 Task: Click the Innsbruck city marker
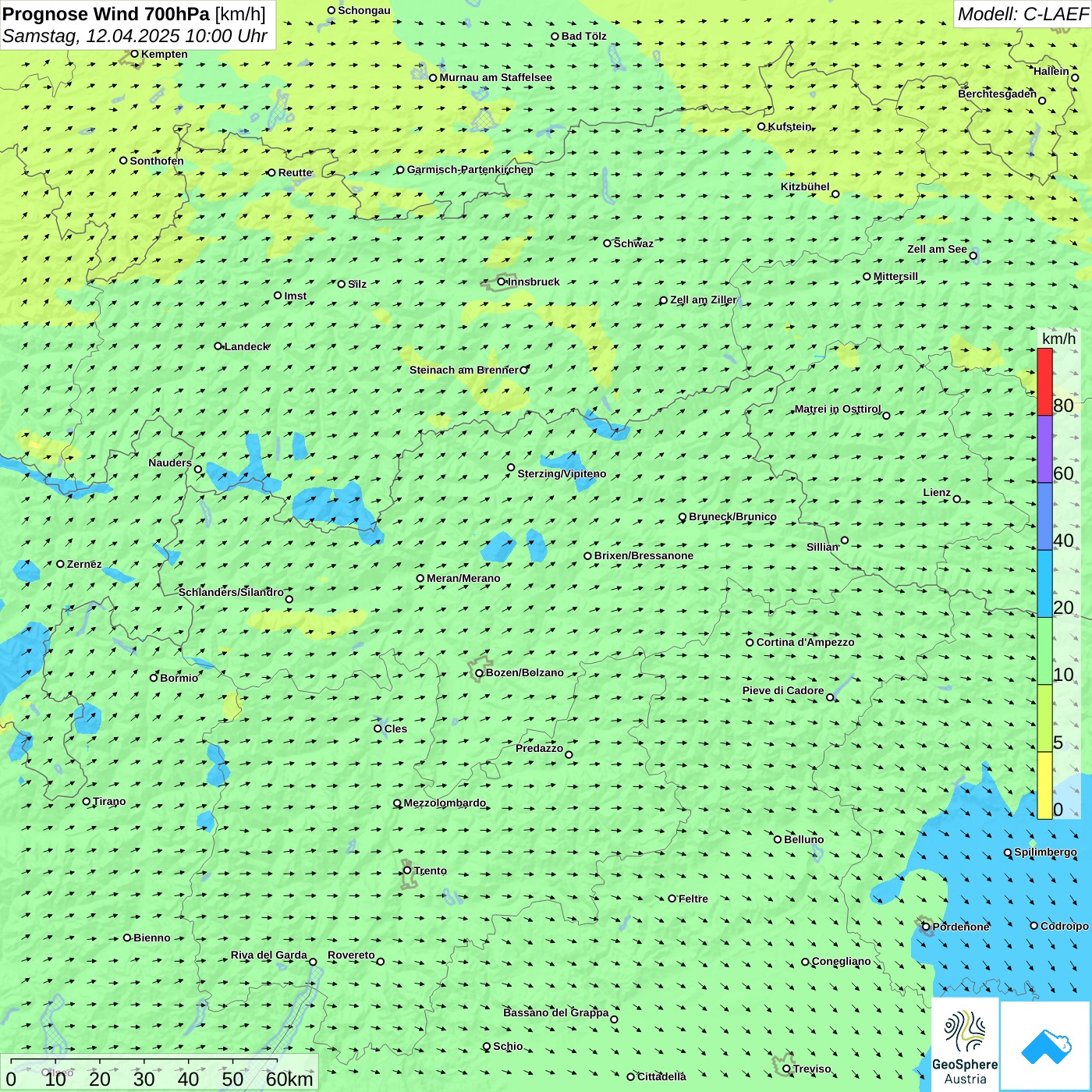click(502, 282)
